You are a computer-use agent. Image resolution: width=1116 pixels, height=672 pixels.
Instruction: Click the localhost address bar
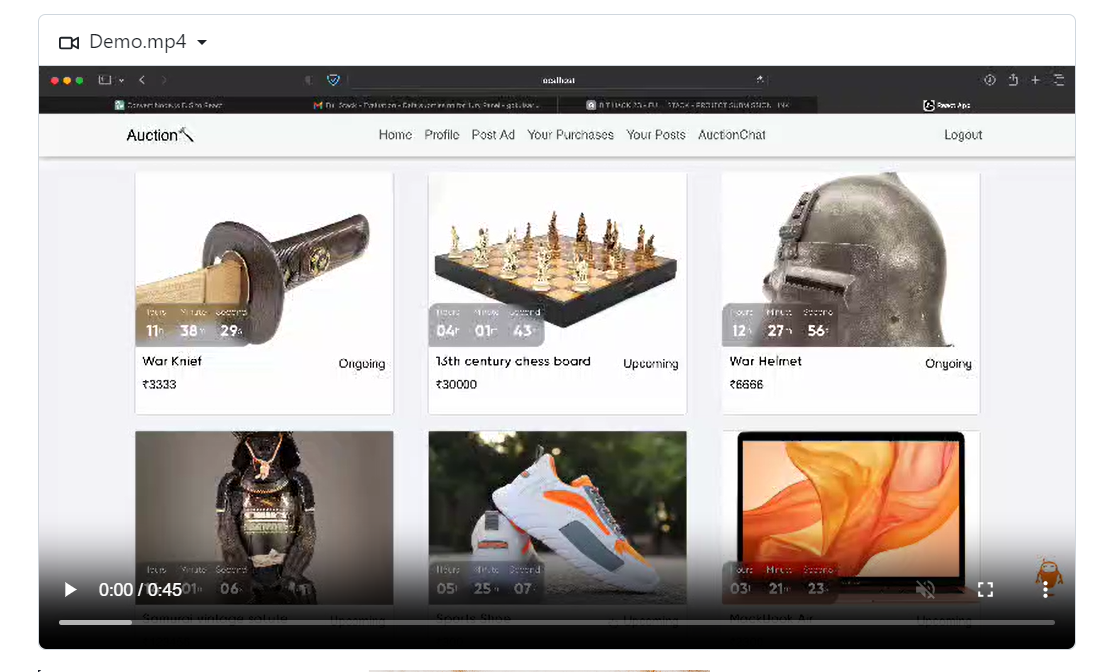pyautogui.click(x=559, y=80)
